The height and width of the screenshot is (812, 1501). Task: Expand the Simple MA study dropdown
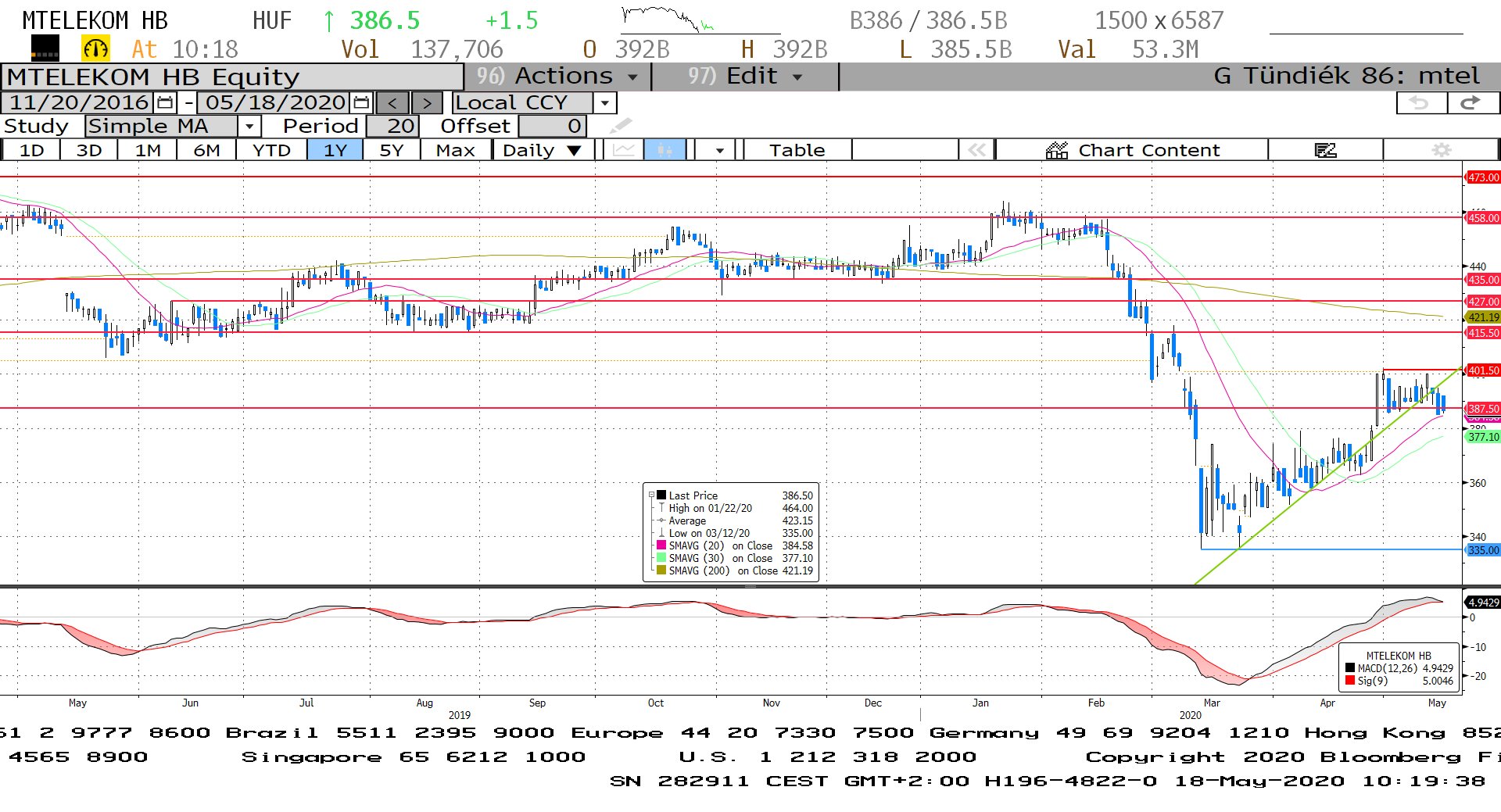pyautogui.click(x=249, y=126)
